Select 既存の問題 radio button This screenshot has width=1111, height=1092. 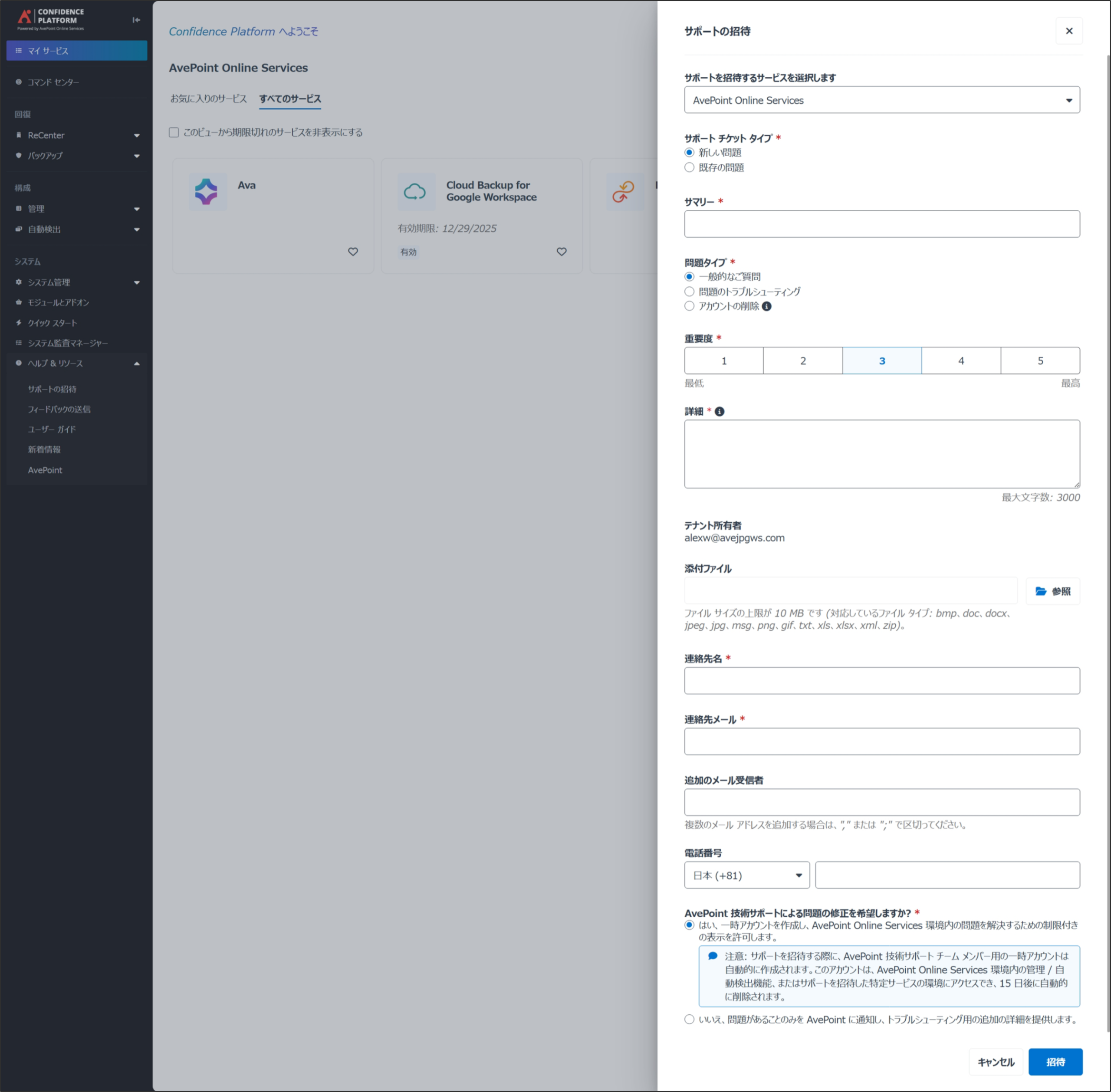coord(690,167)
